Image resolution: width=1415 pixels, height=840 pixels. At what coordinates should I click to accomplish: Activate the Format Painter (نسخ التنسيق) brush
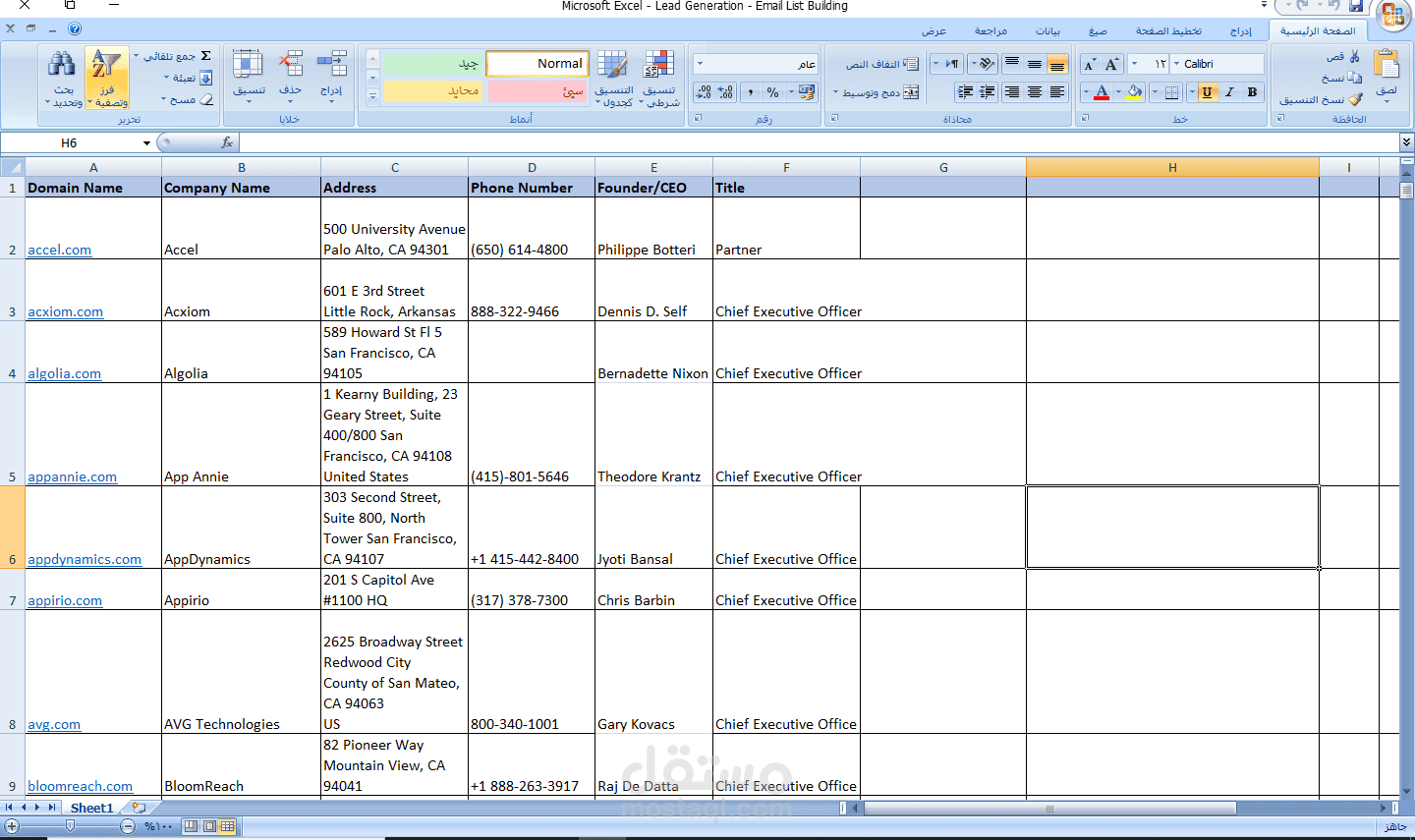[1356, 99]
